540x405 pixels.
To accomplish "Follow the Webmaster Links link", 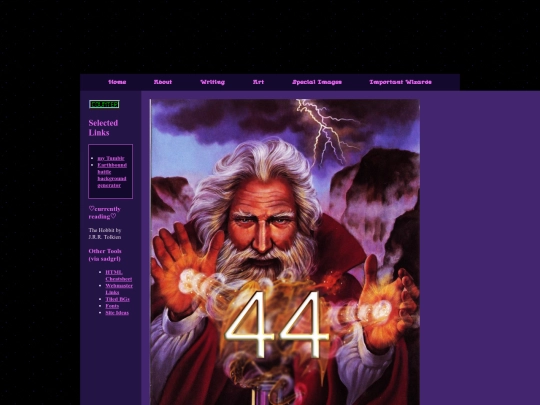I will point(119,289).
